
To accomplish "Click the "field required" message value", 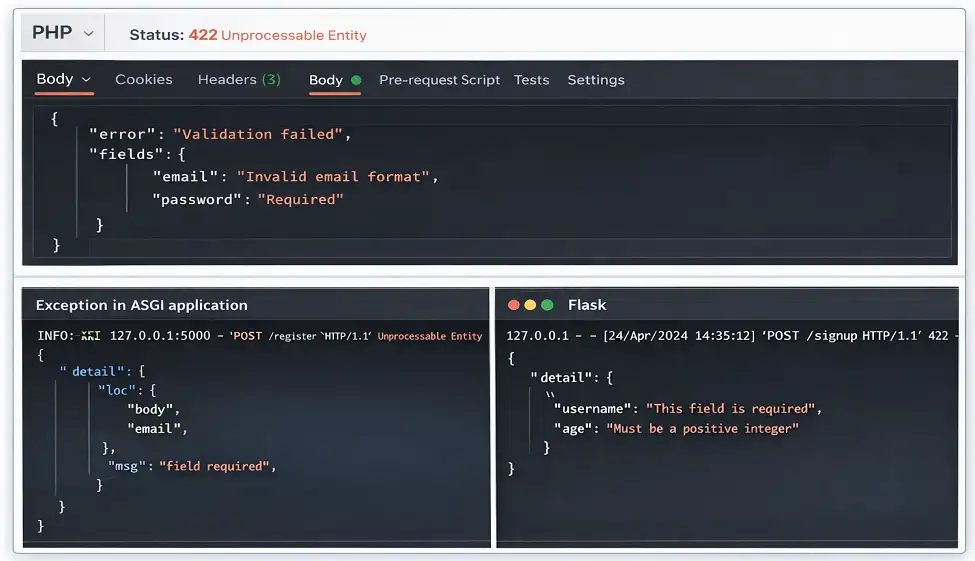I will (214, 466).
